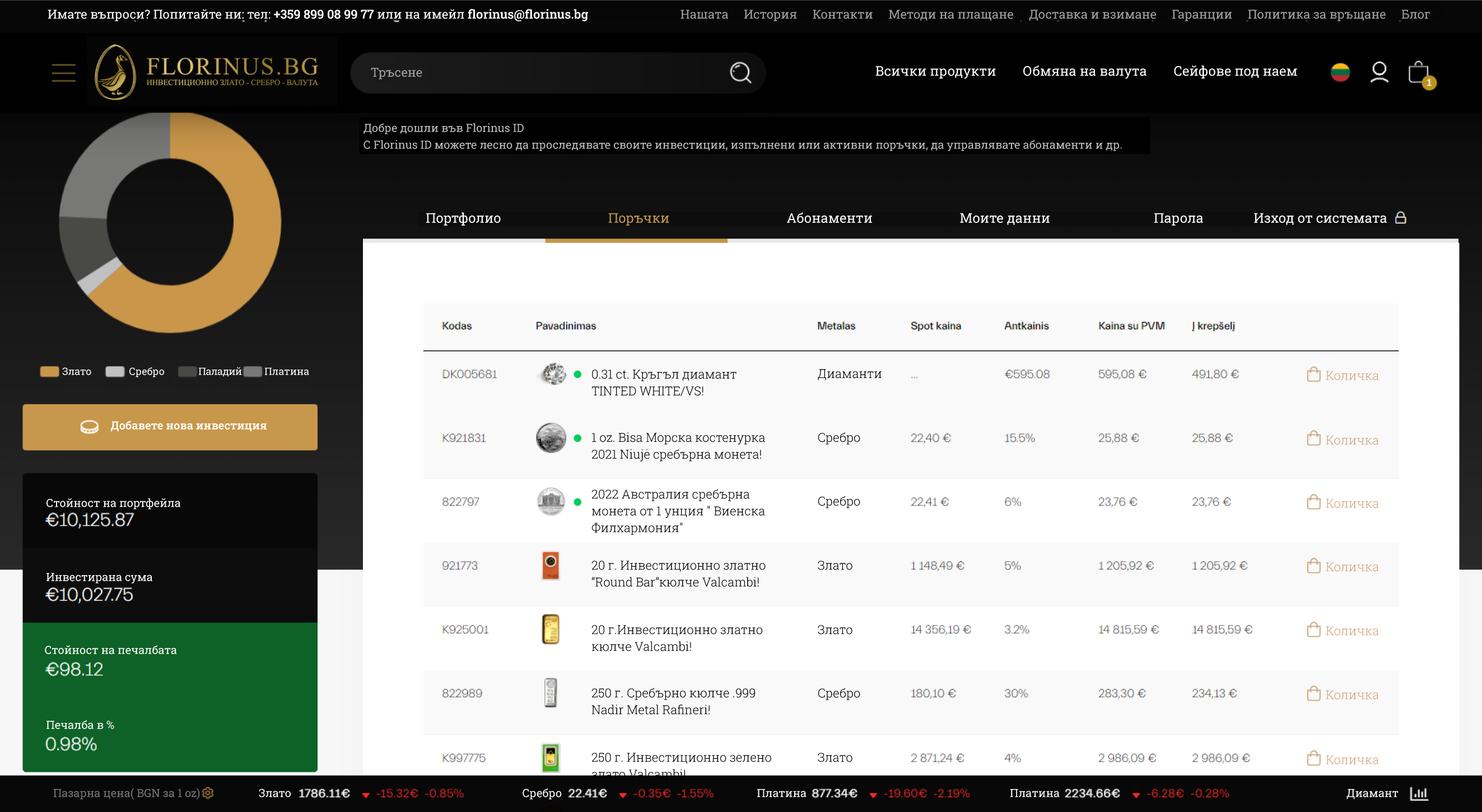The image size is (1482, 812).
Task: Open Всички продукти menu
Action: [935, 71]
